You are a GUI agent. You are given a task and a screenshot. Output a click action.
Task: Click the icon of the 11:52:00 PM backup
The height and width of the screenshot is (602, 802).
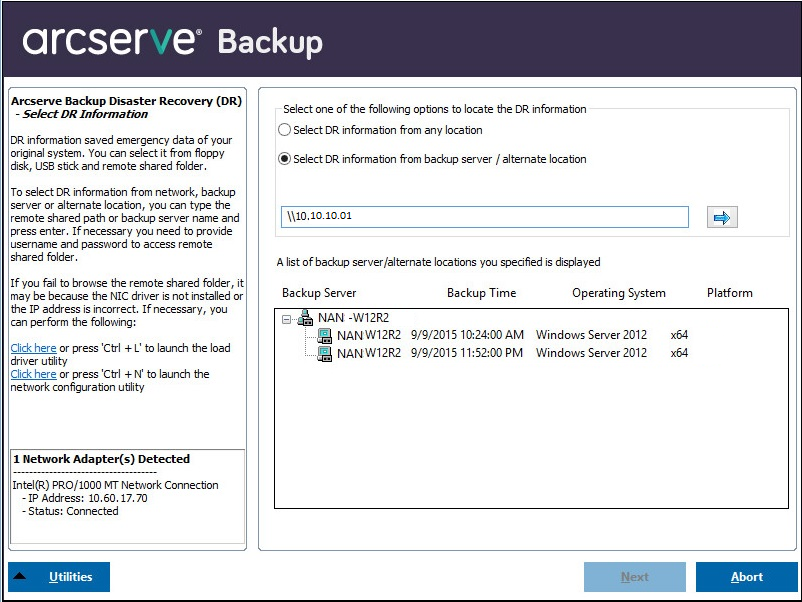(324, 353)
